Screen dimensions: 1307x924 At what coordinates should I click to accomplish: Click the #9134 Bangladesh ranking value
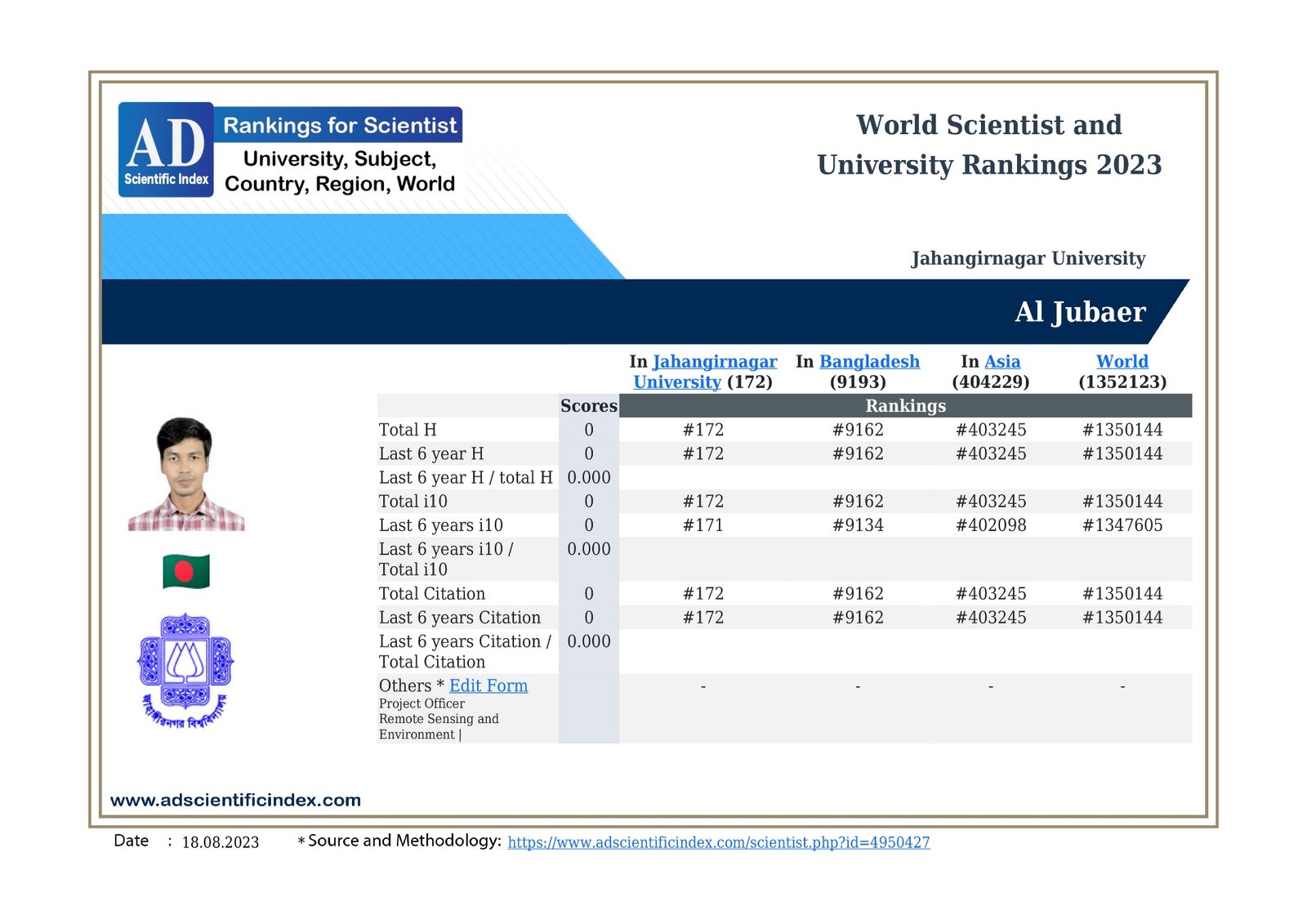(x=858, y=525)
